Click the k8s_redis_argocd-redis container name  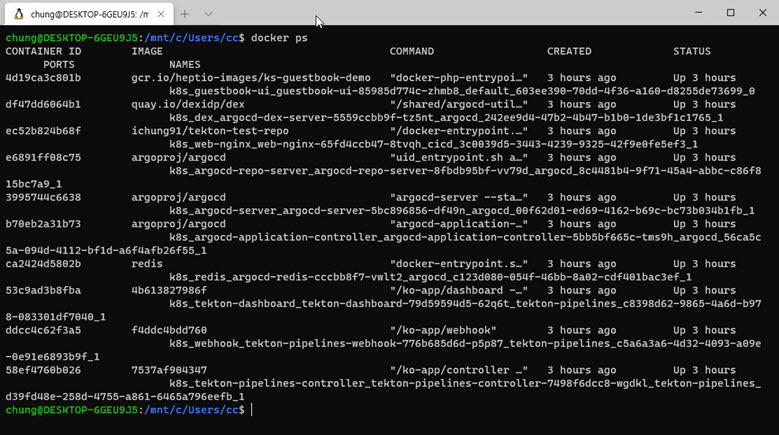click(x=430, y=277)
